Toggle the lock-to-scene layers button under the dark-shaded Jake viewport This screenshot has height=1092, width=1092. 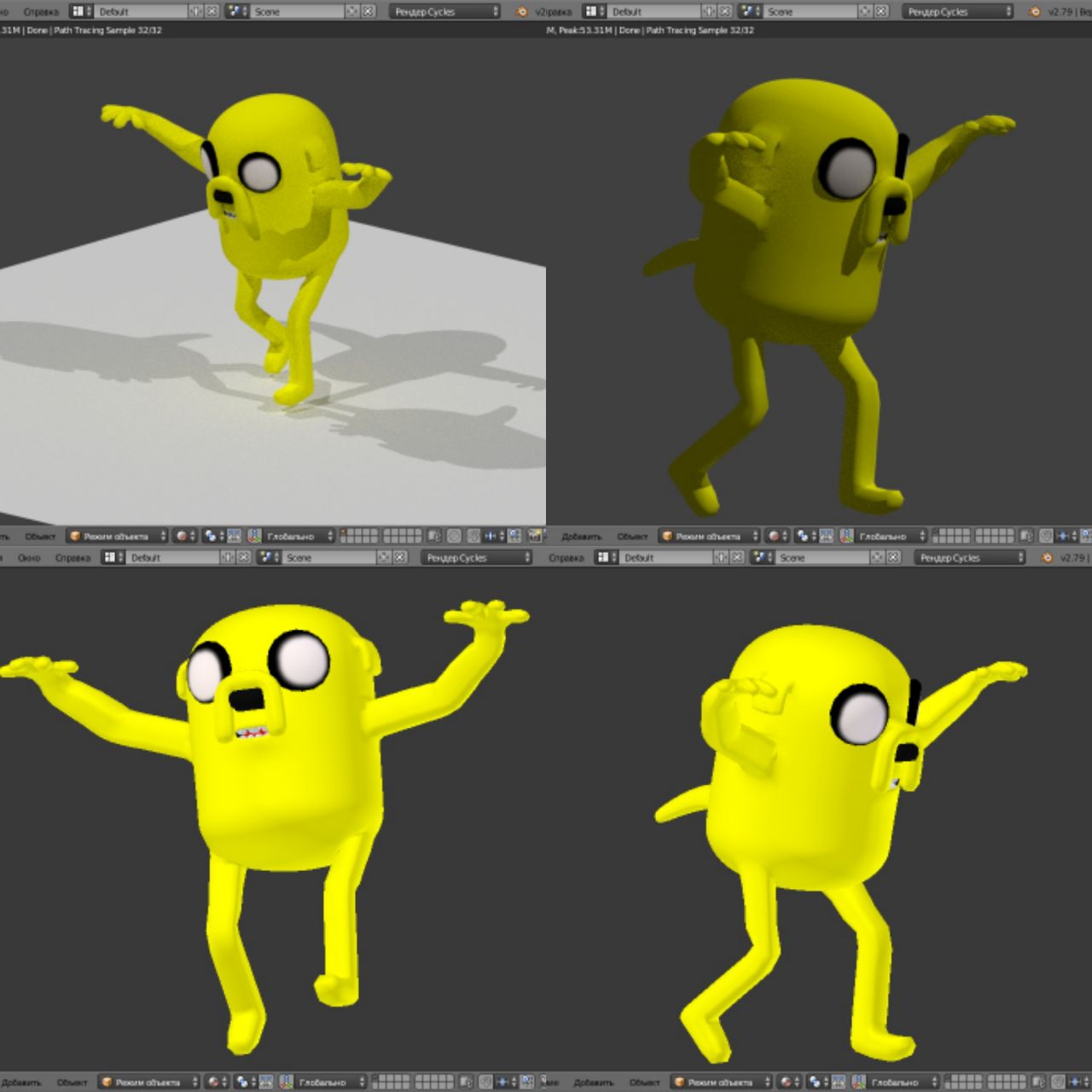pyautogui.click(x=1028, y=536)
